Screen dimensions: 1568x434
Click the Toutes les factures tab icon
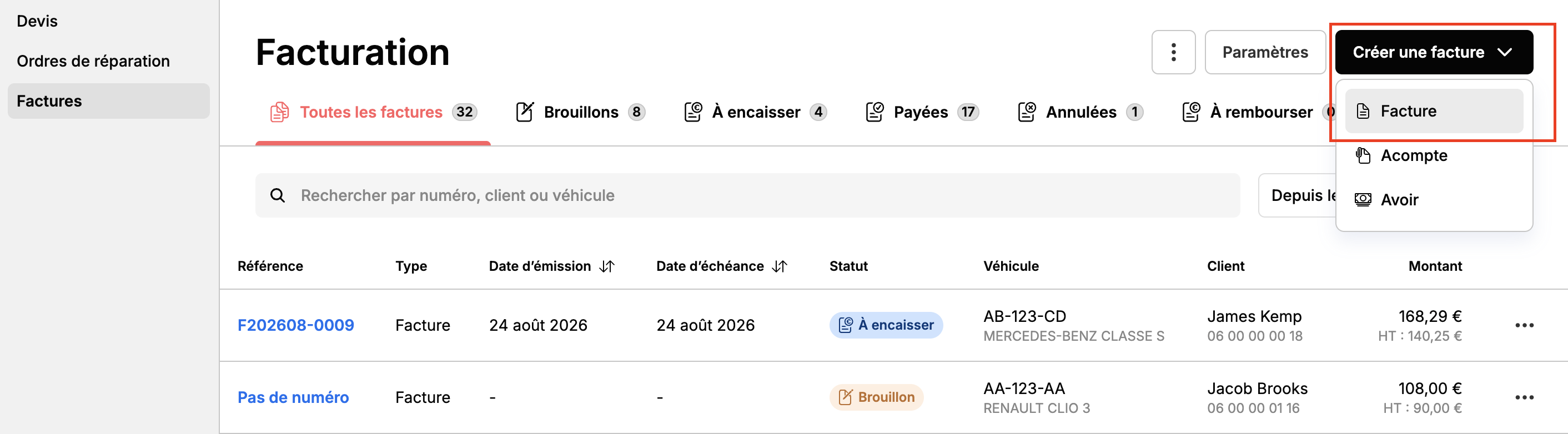click(279, 112)
